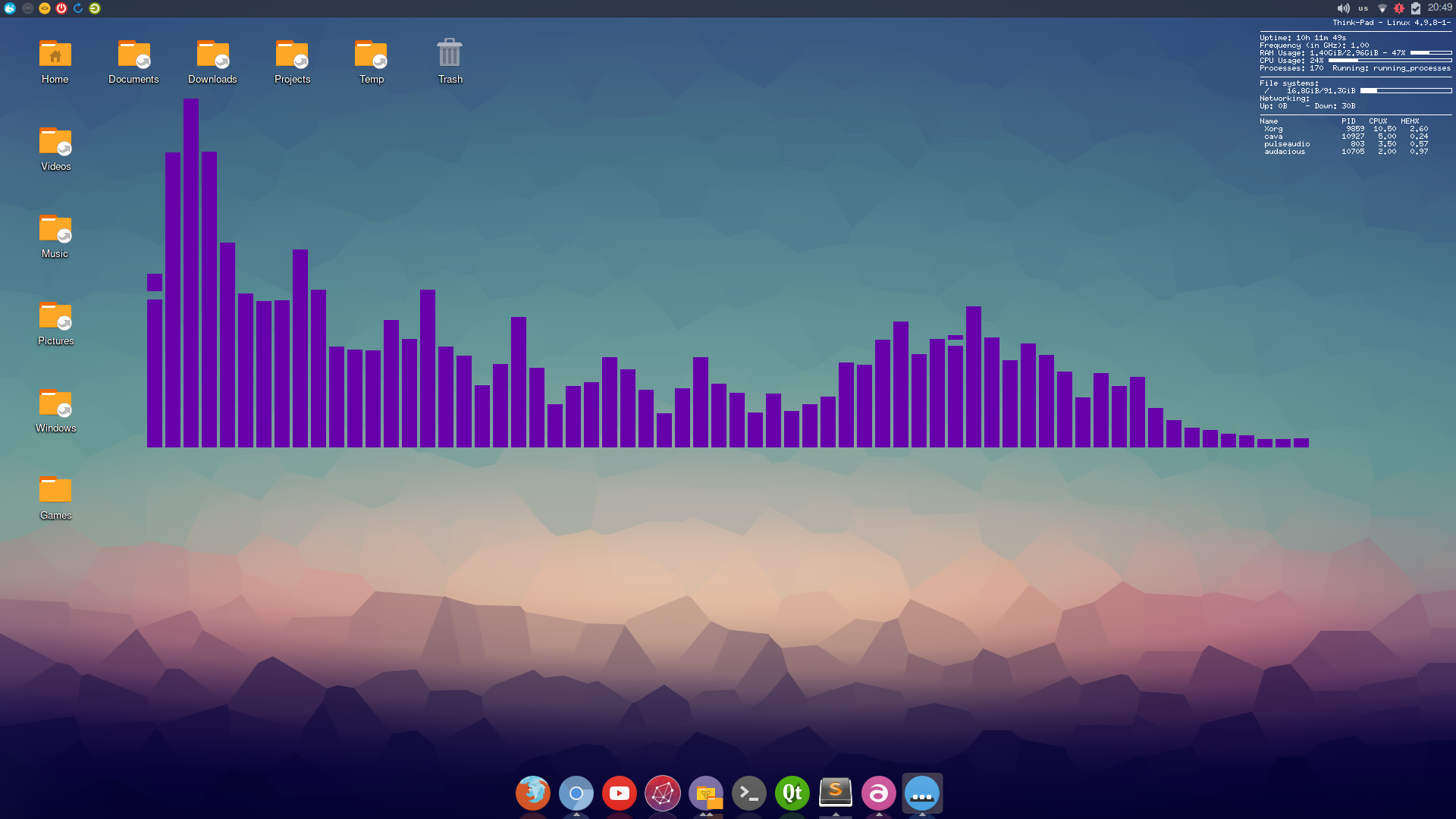The image size is (1456, 819).
Task: Click the tallest purple visualizer bar
Action: (x=191, y=273)
